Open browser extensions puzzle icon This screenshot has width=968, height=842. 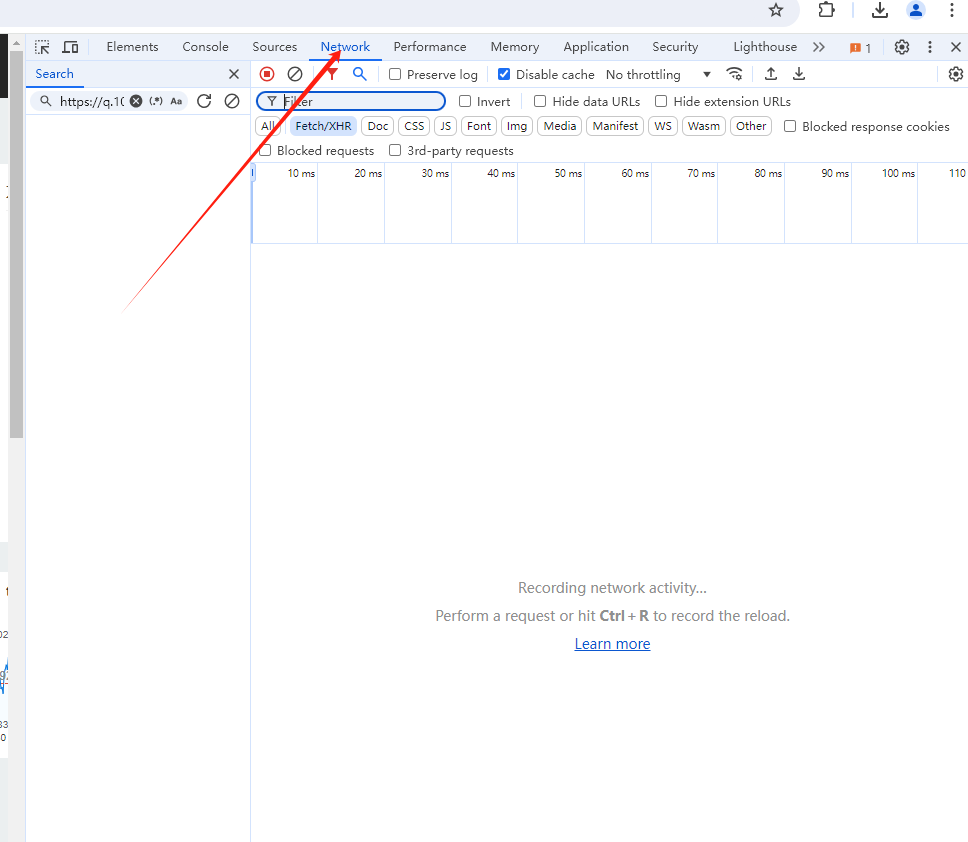pos(826,10)
